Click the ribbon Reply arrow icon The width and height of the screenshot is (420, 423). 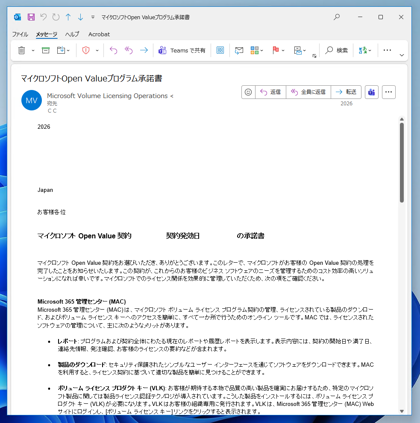click(114, 50)
